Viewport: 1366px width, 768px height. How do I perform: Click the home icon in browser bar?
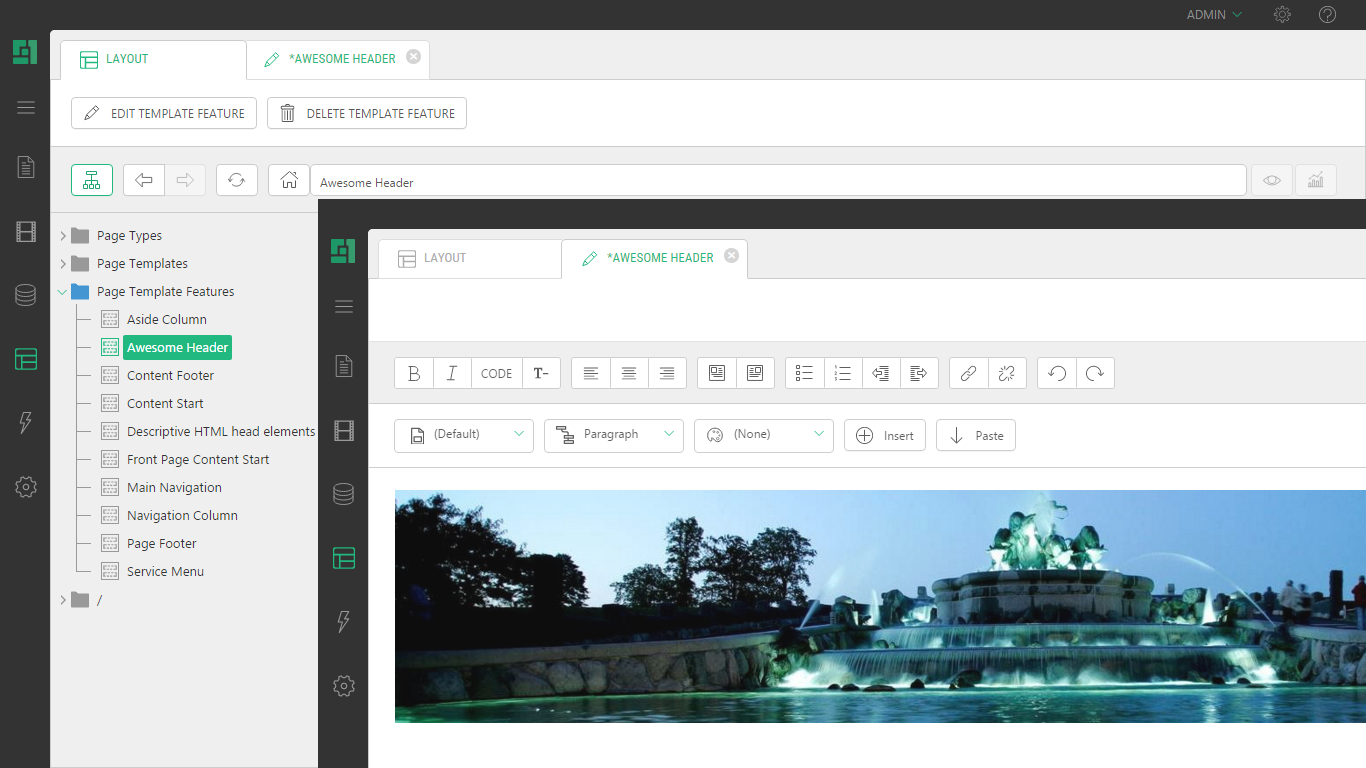click(x=289, y=180)
